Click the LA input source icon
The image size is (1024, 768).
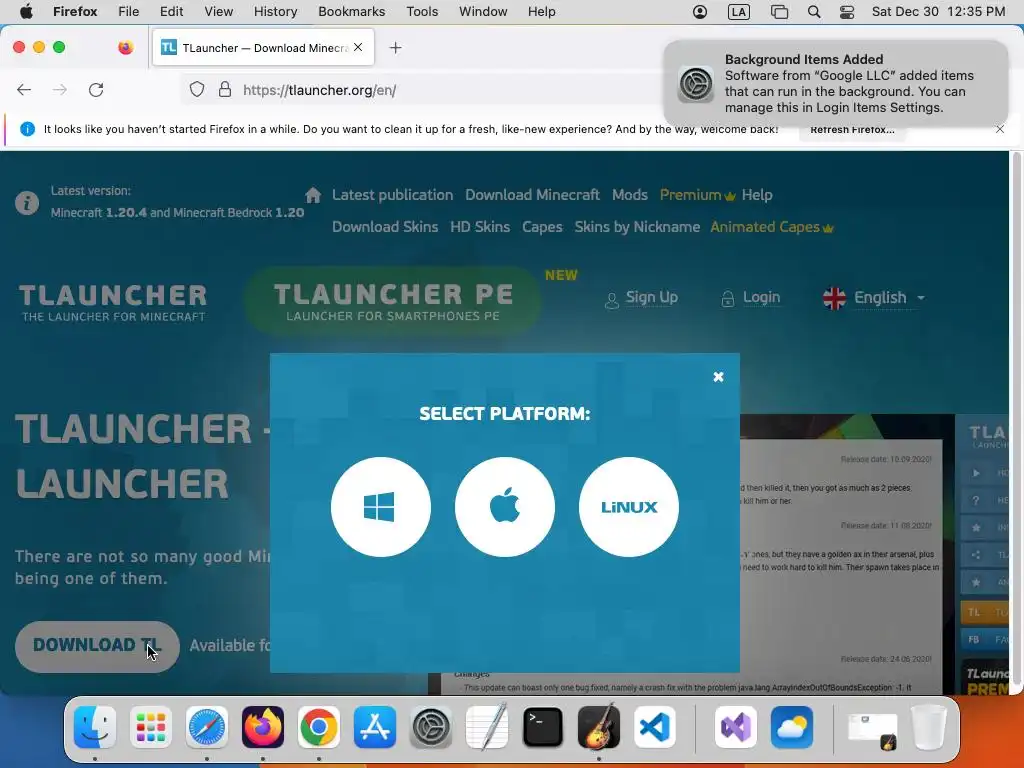pyautogui.click(x=739, y=11)
